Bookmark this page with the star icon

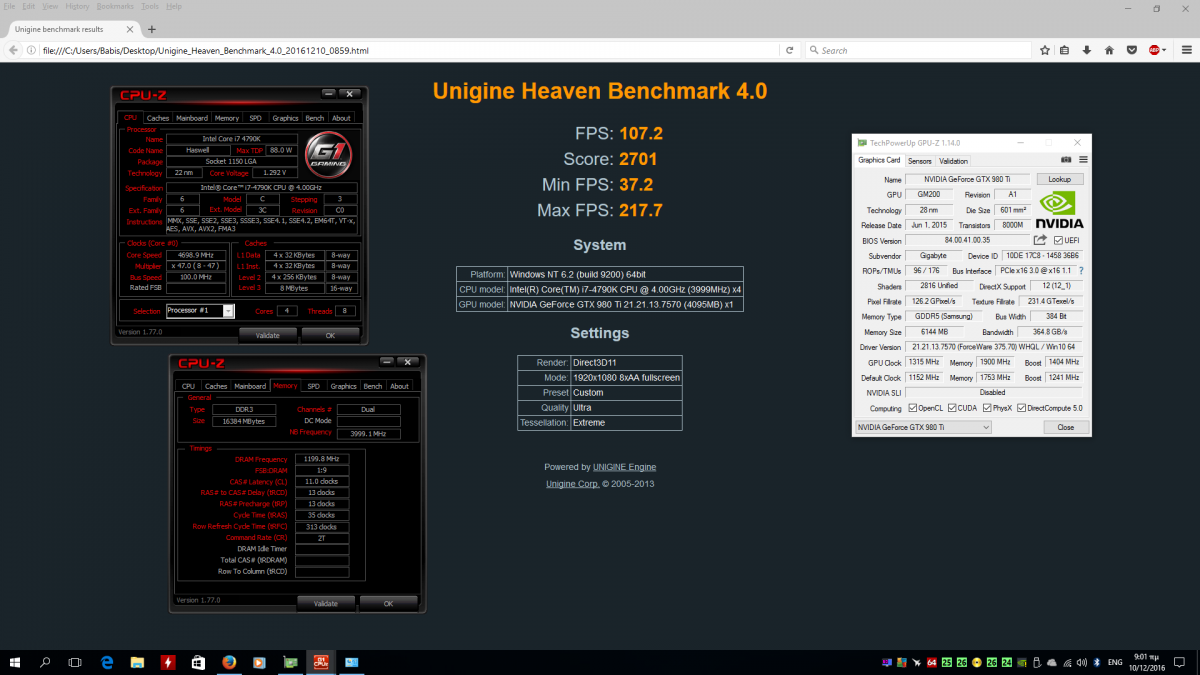pos(1044,50)
